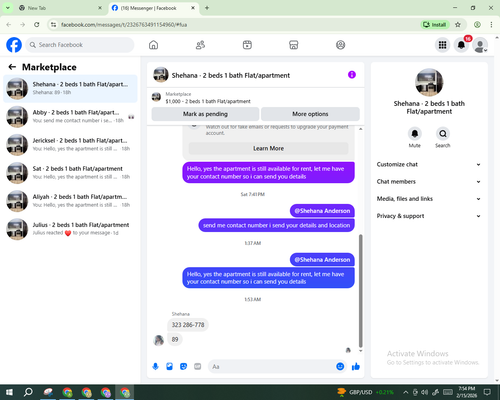
Task: Click the chat header listing avatar
Action: point(161,75)
